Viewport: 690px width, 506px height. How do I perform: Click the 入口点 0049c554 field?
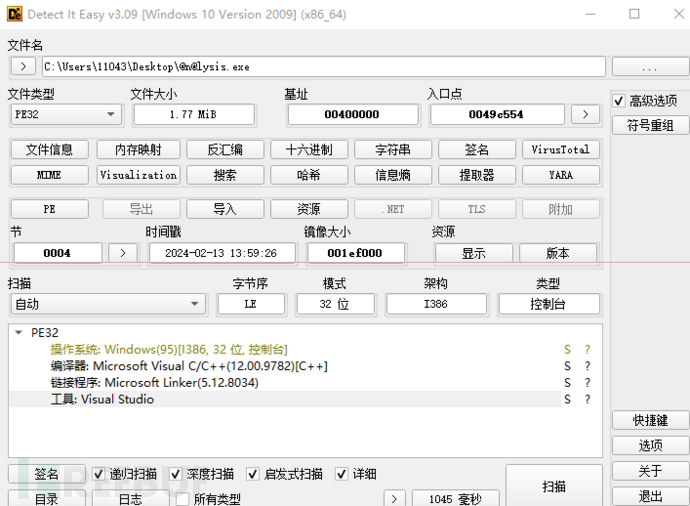tap(497, 114)
